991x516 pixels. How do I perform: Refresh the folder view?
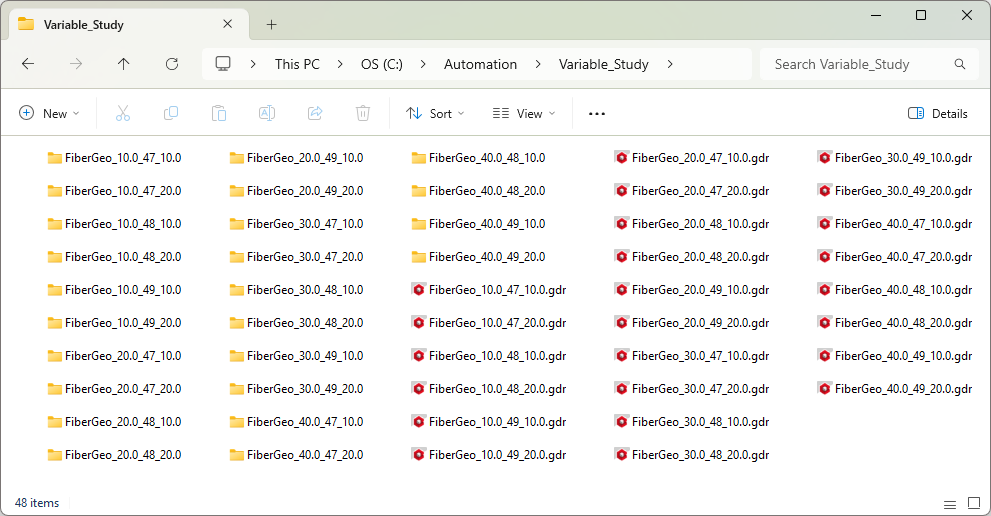[x=172, y=64]
